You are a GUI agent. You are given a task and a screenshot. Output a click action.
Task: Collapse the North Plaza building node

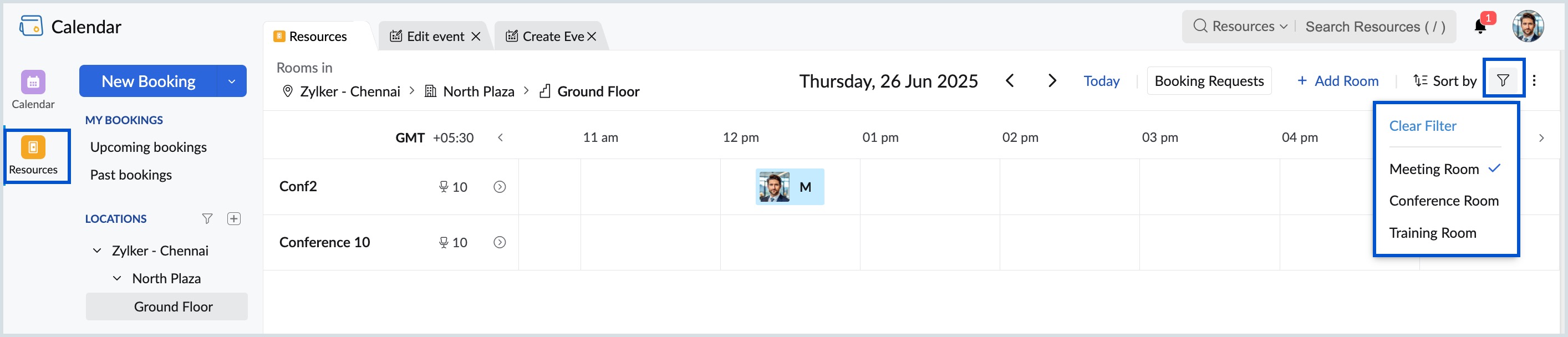[x=117, y=278]
